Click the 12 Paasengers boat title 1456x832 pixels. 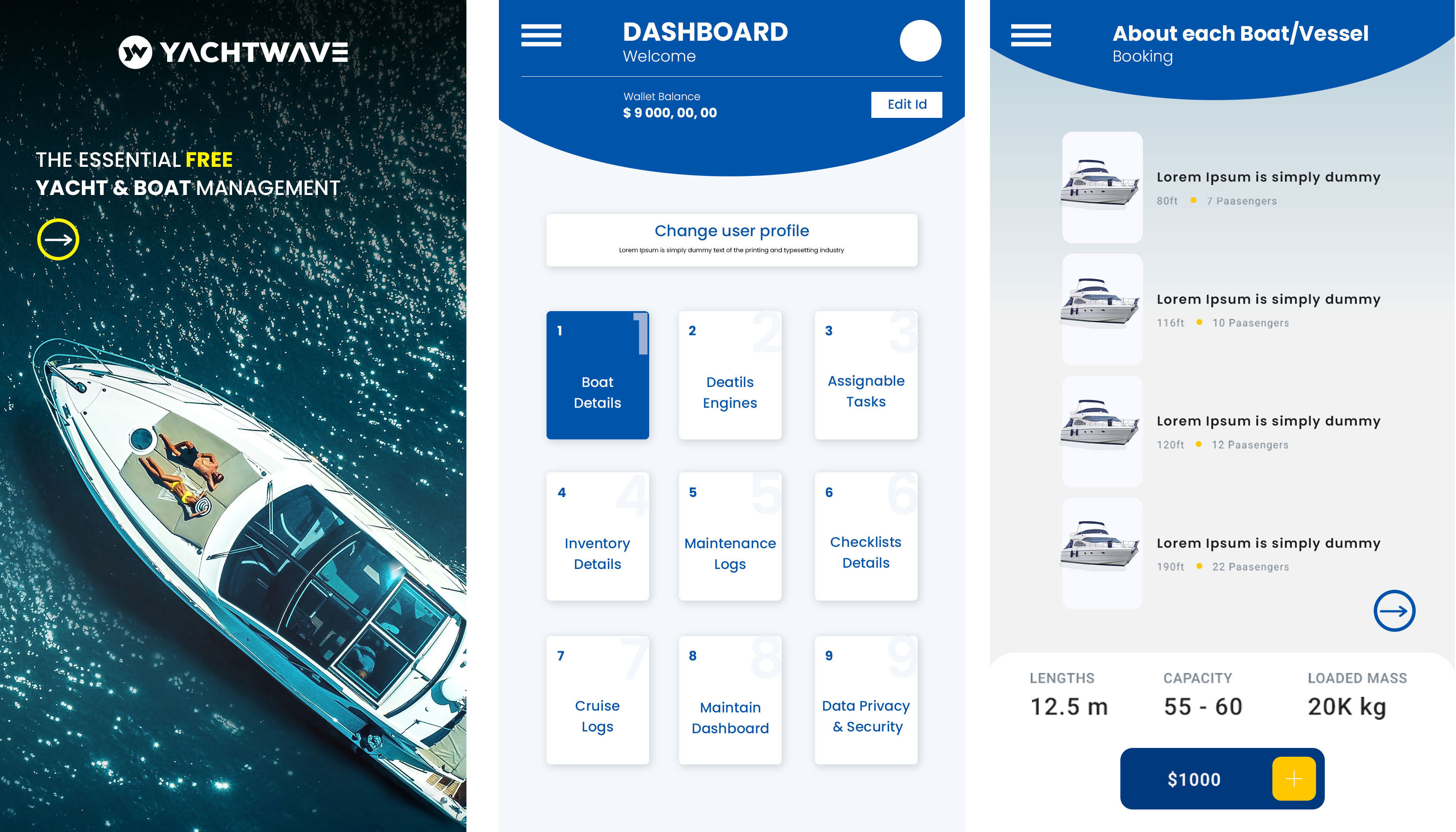pos(1268,421)
